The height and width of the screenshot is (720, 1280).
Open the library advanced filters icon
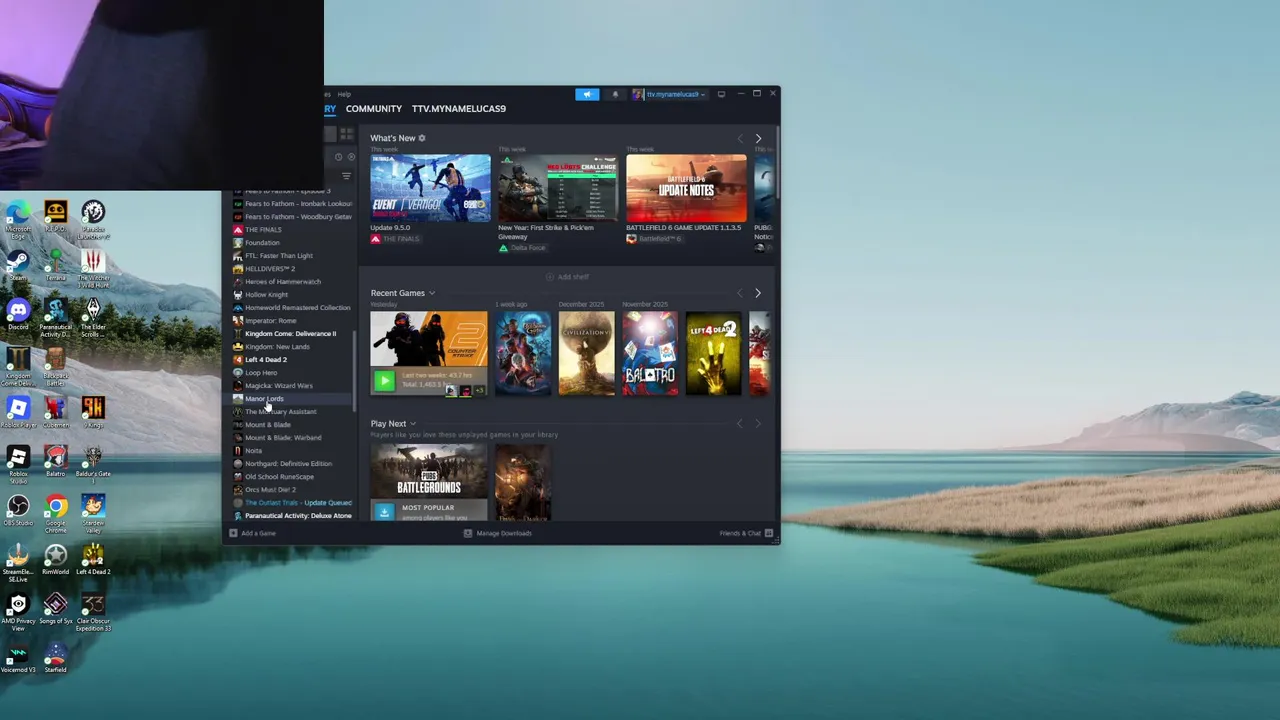click(346, 176)
